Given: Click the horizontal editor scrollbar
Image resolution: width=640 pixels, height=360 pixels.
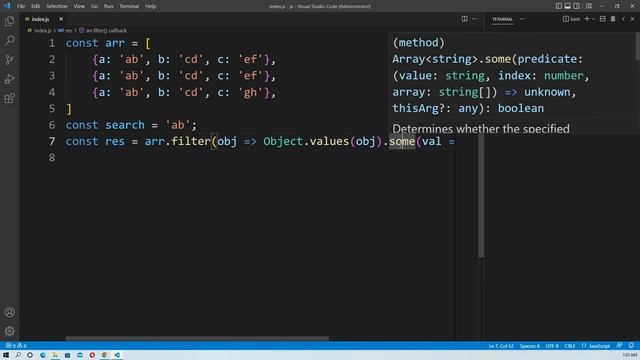Looking at the screenshot, I should click(197, 338).
